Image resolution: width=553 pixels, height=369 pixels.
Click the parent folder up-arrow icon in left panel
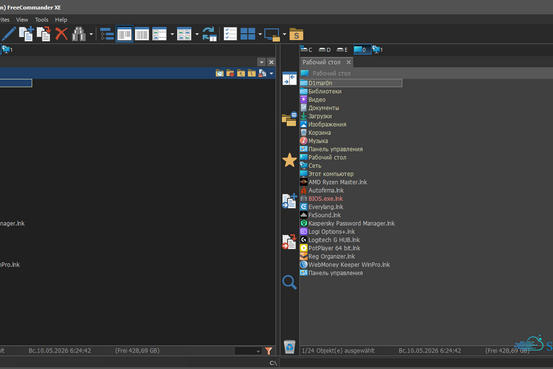(x=241, y=73)
